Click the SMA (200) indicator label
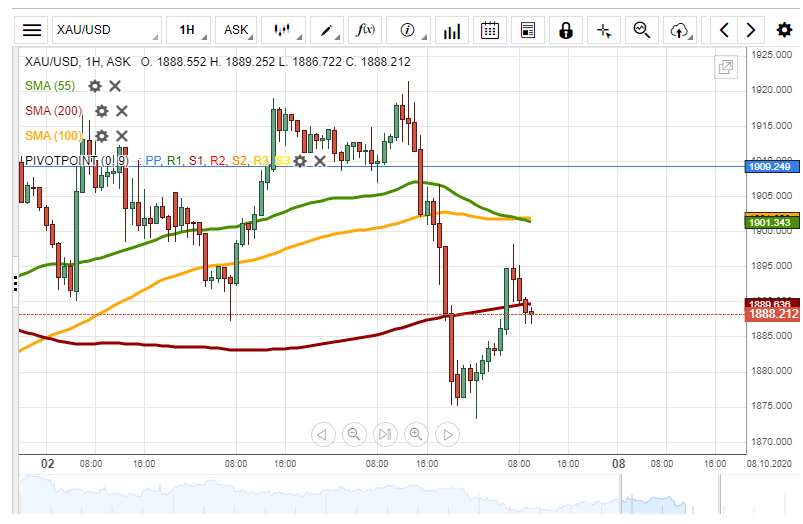The height and width of the screenshot is (524, 803). (x=54, y=111)
